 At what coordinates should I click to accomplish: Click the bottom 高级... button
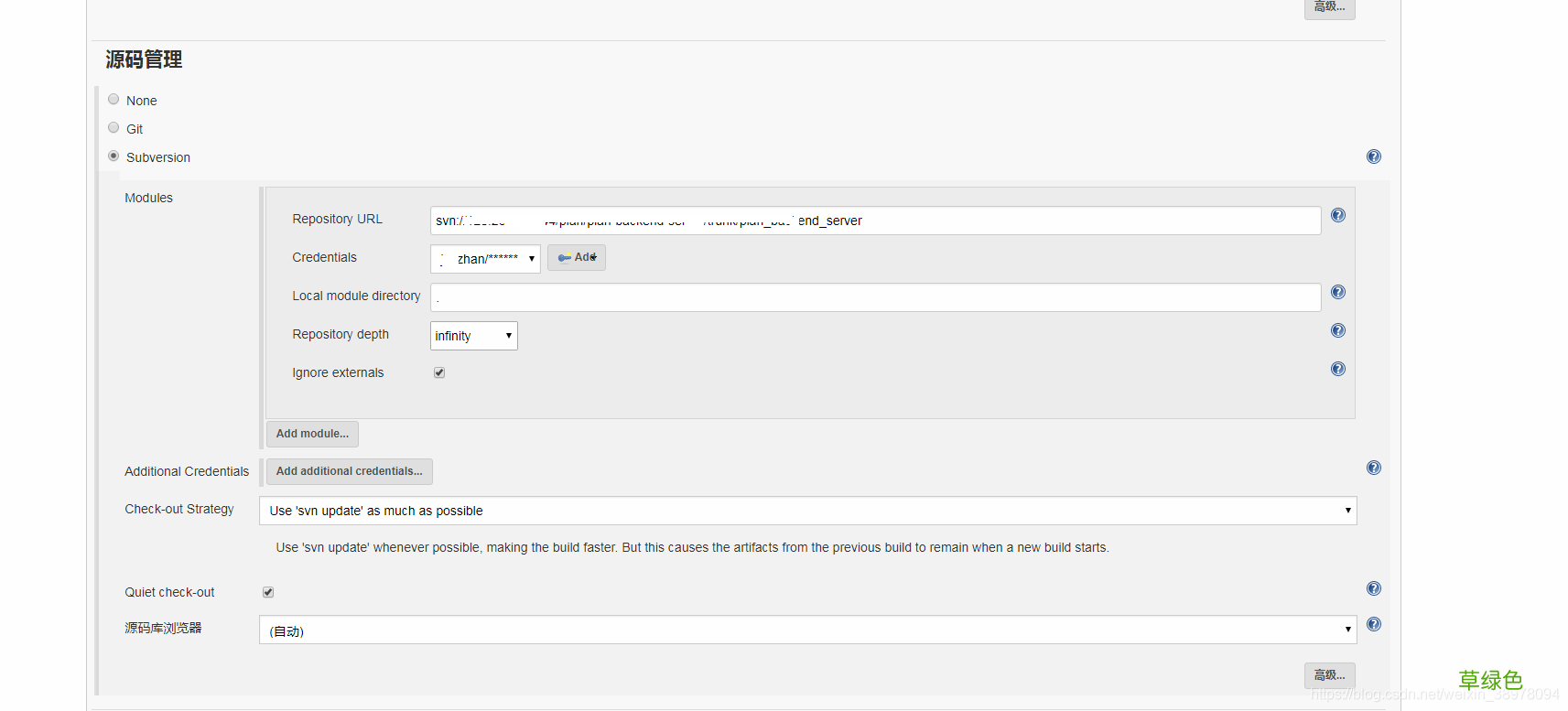pyautogui.click(x=1329, y=675)
